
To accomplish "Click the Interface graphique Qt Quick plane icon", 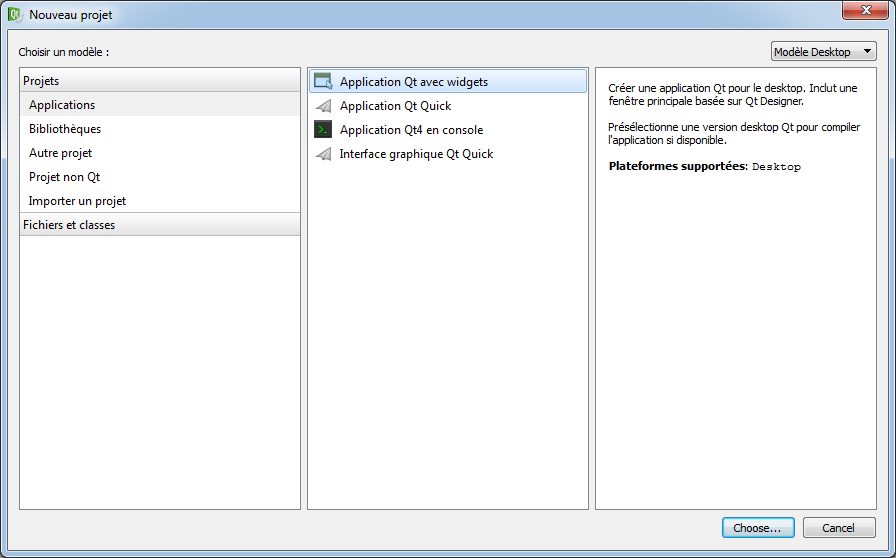I will pyautogui.click(x=323, y=154).
